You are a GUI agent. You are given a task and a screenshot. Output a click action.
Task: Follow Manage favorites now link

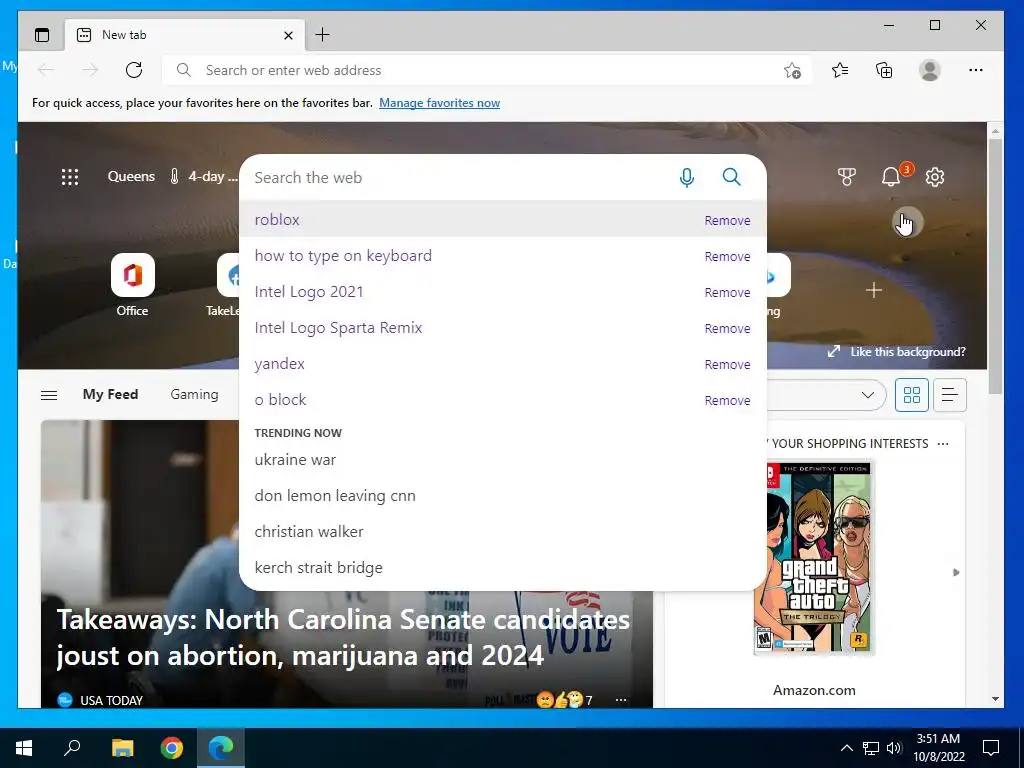click(440, 103)
